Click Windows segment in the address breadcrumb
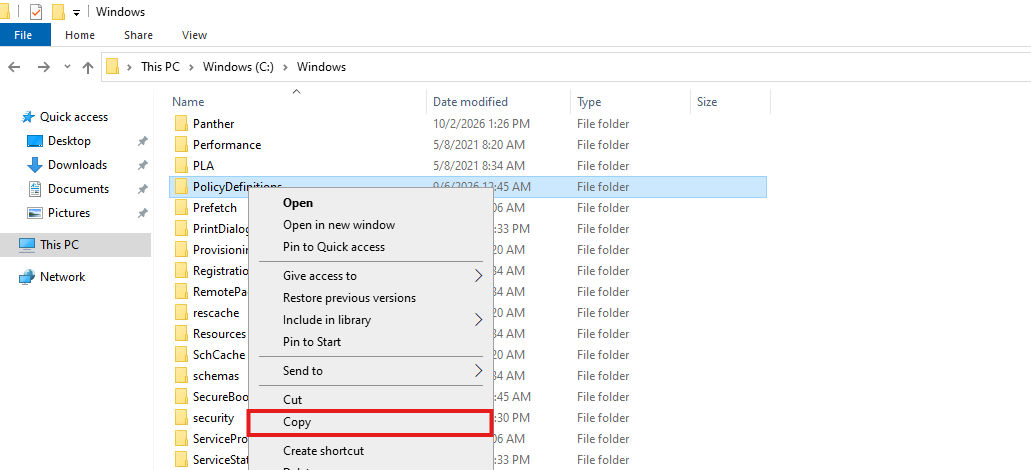1031x470 pixels. (322, 66)
